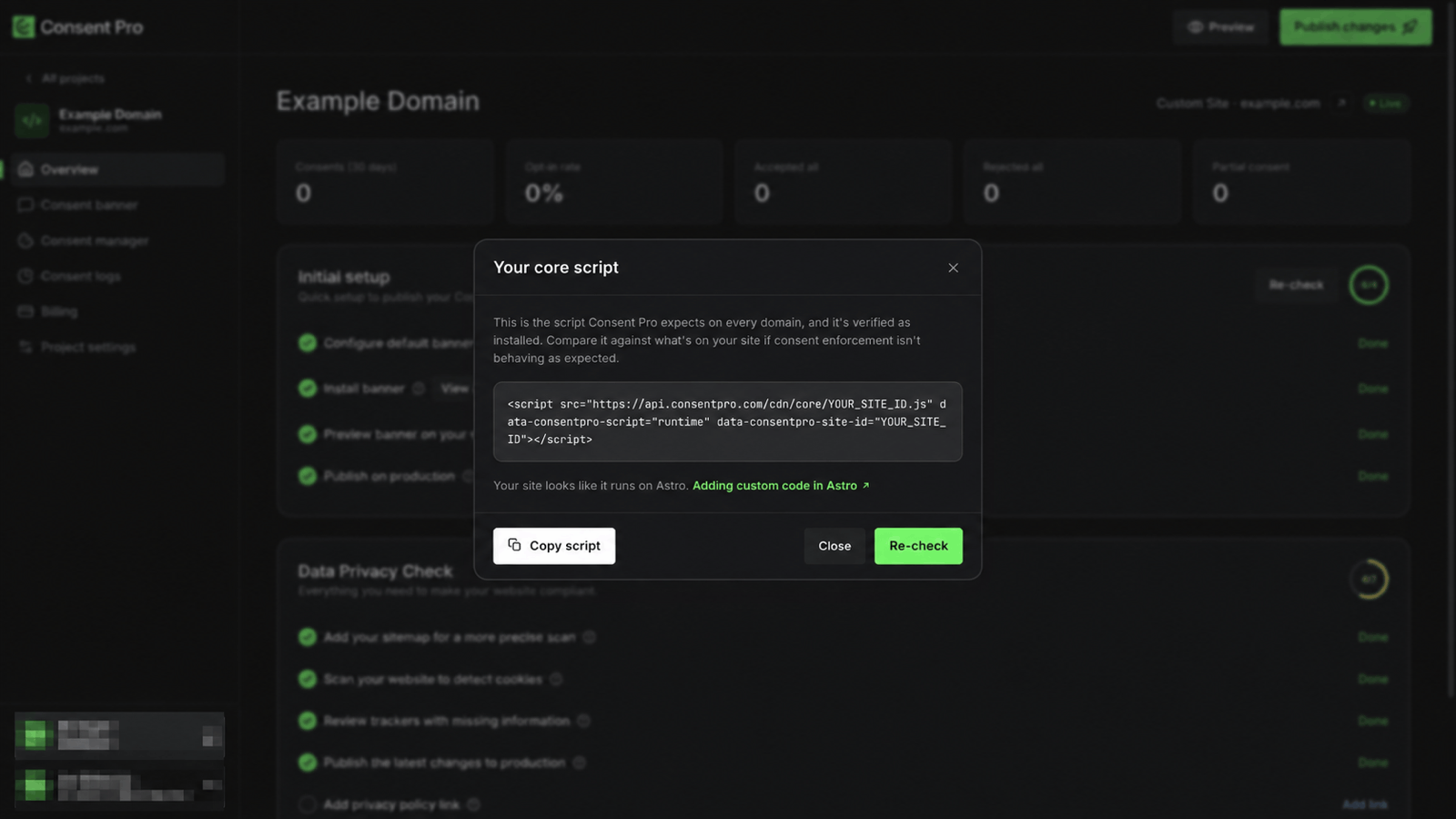Click Publish changes button
1456x819 pixels.
1356,27
